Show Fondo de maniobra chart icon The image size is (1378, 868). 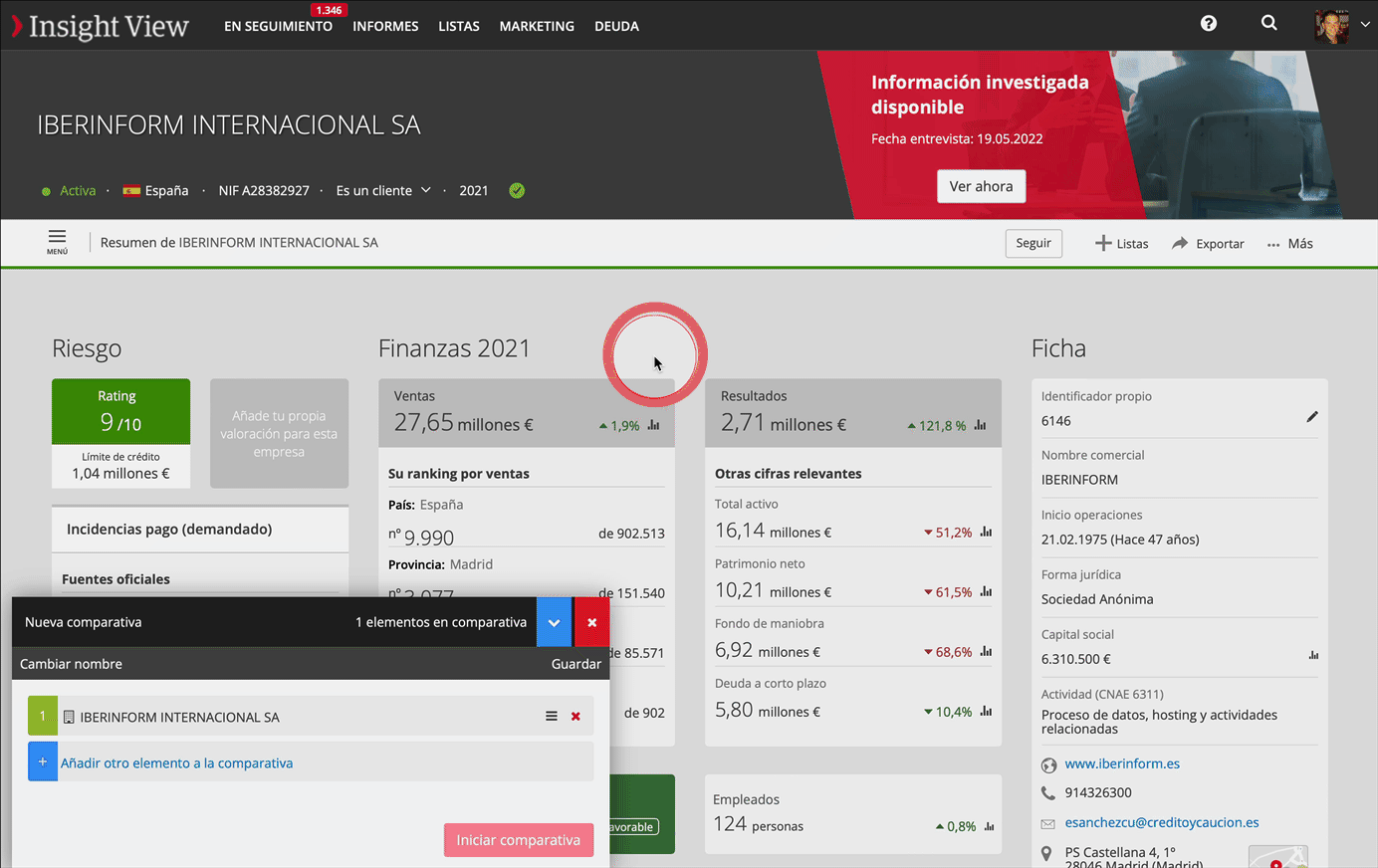point(986,652)
